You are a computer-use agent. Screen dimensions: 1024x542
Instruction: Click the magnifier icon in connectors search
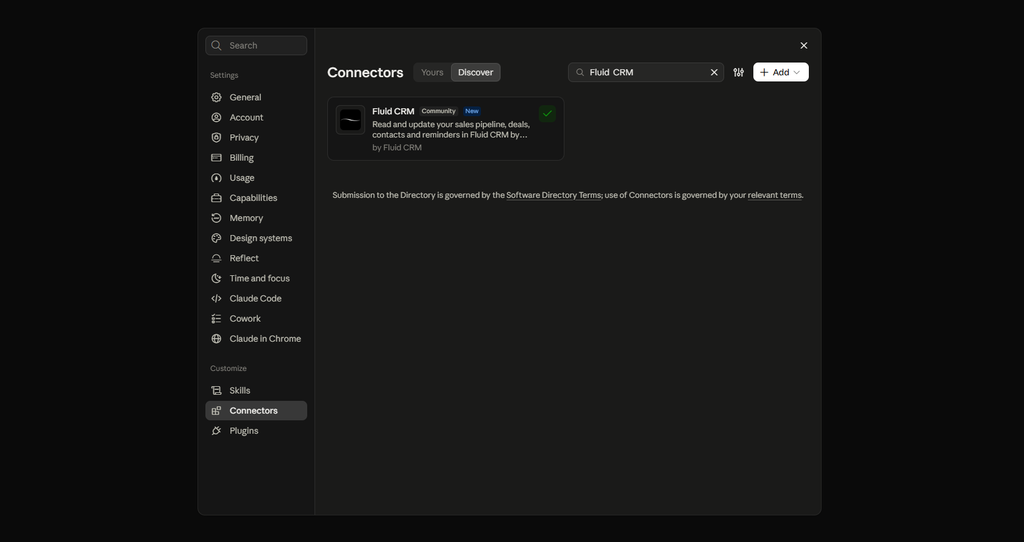tap(580, 72)
